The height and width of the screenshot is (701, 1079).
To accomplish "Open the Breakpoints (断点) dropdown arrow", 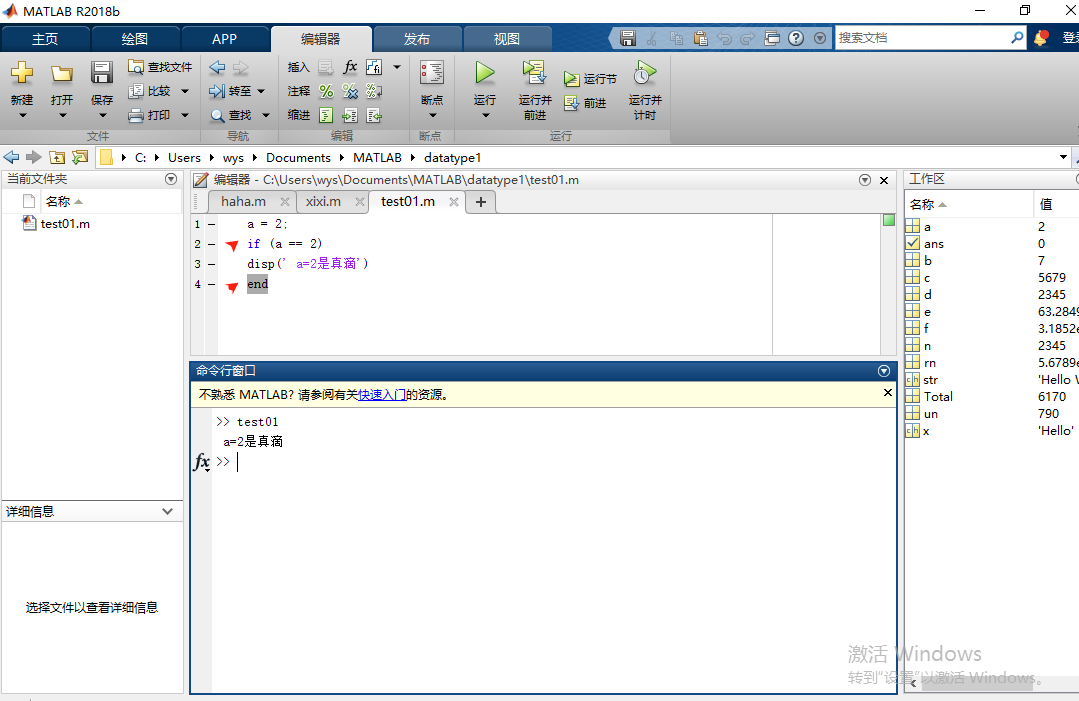I will coord(432,116).
